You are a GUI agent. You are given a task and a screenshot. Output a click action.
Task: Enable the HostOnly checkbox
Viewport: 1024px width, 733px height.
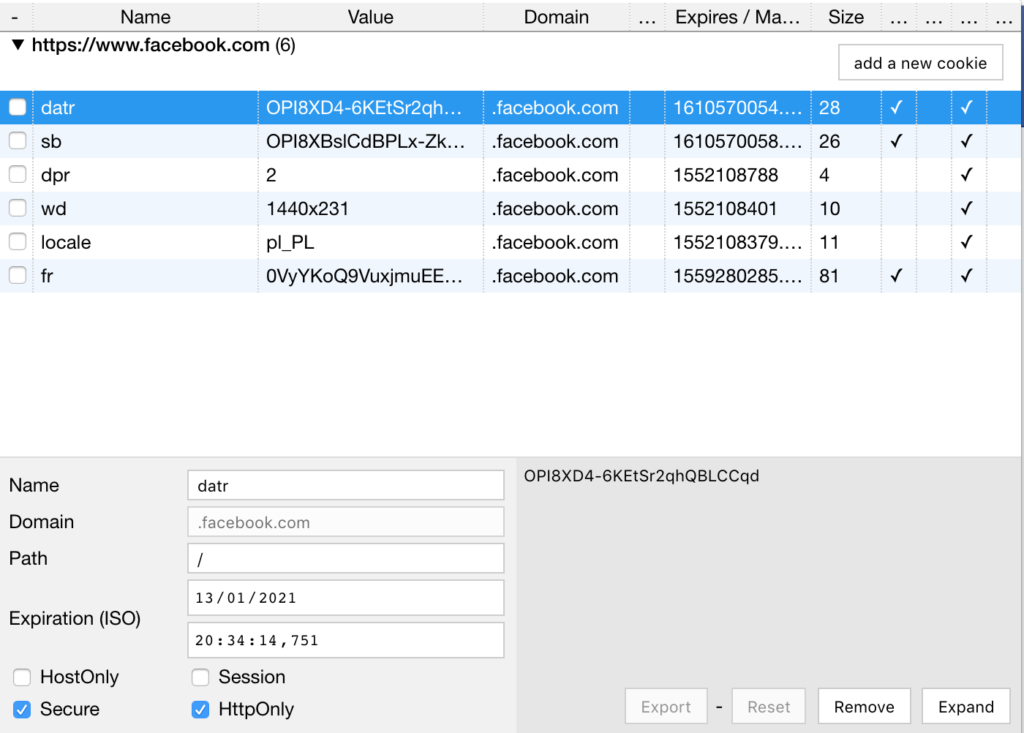point(22,677)
